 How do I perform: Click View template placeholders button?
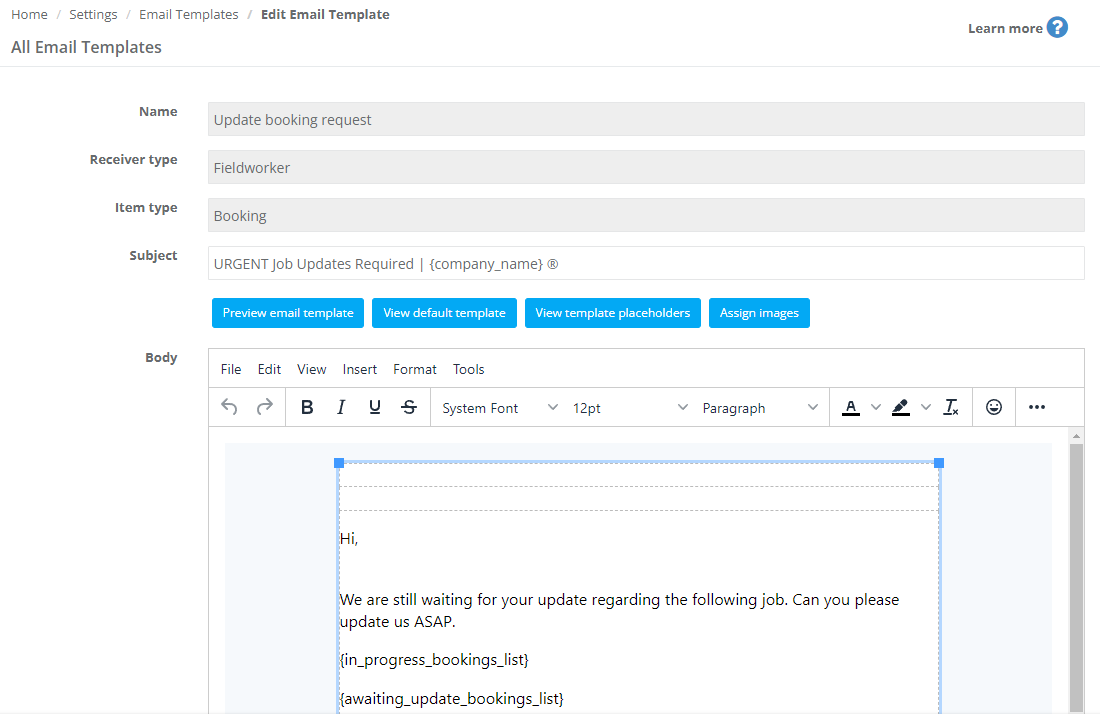[x=612, y=313]
